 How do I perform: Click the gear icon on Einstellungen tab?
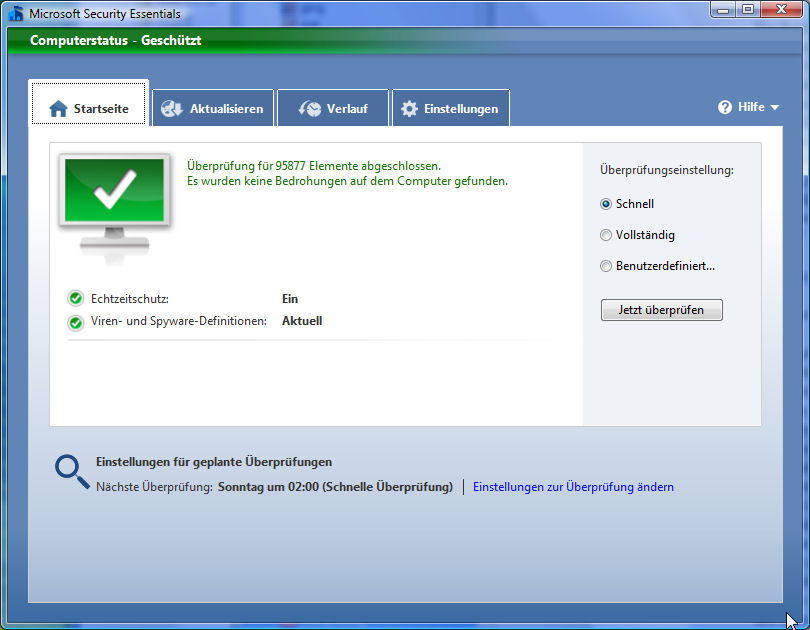point(409,108)
